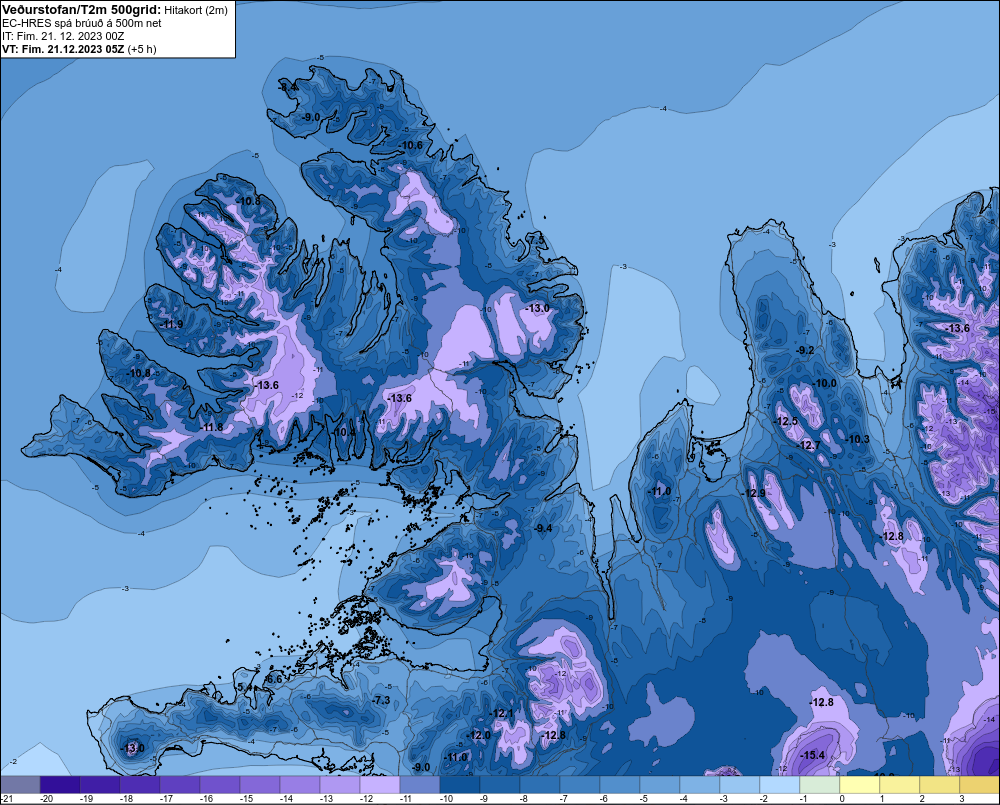Select the -7.3 temperature label
This screenshot has width=1000, height=805.
click(381, 700)
